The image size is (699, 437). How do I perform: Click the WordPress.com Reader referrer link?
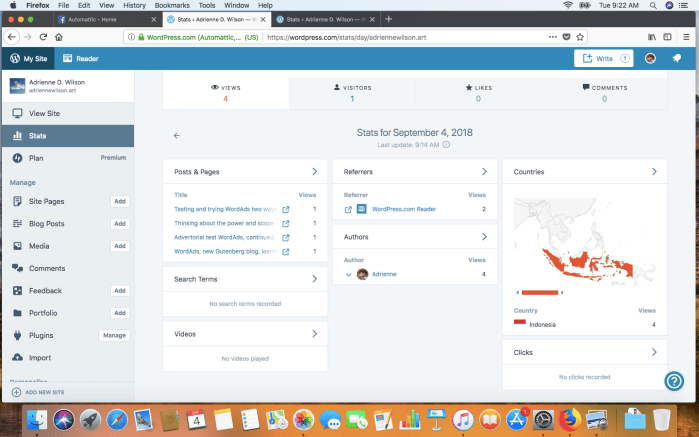click(403, 209)
